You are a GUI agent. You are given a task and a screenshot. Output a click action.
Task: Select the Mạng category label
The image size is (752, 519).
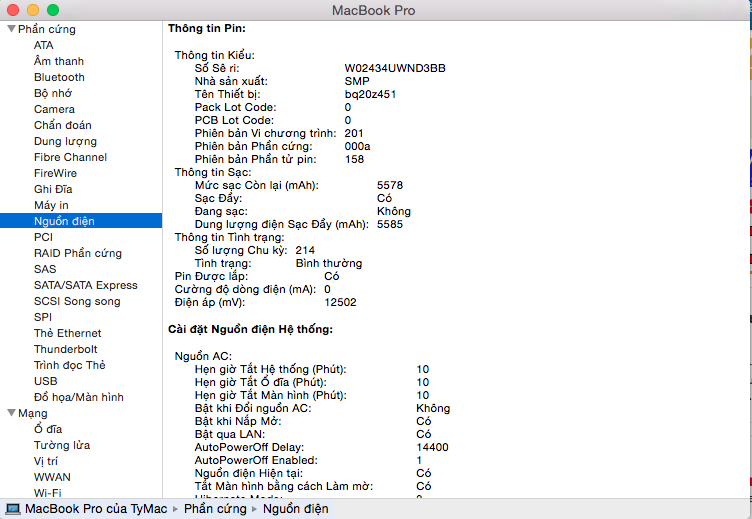click(x=33, y=413)
